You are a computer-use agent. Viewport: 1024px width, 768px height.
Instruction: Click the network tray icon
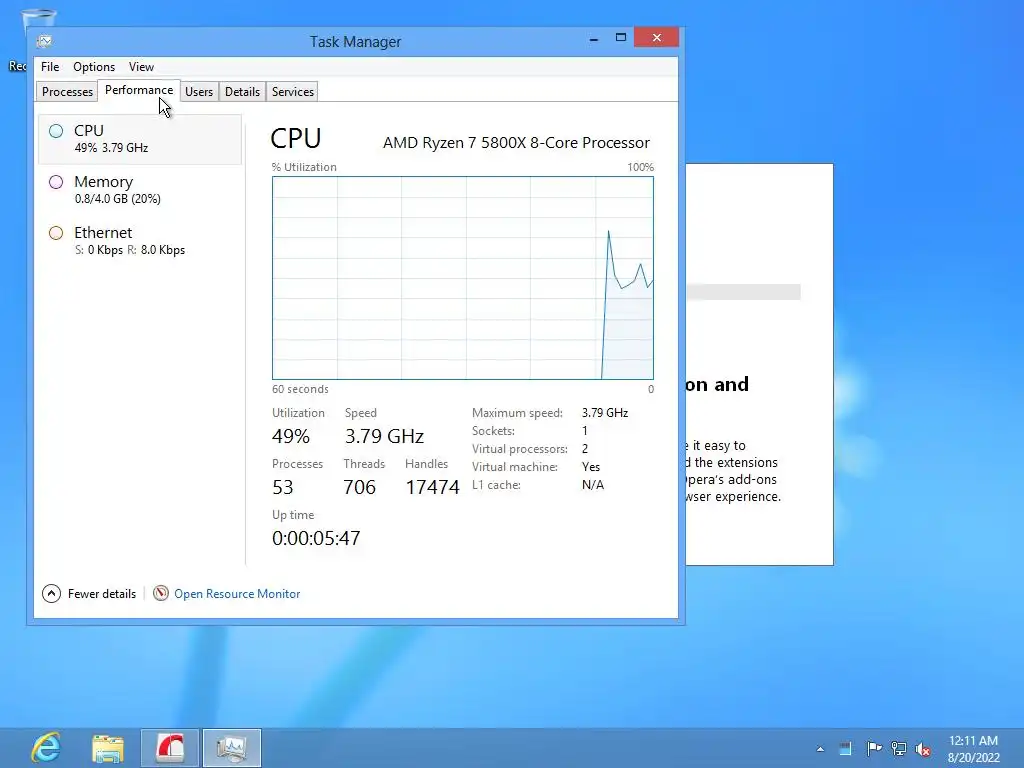click(x=899, y=748)
